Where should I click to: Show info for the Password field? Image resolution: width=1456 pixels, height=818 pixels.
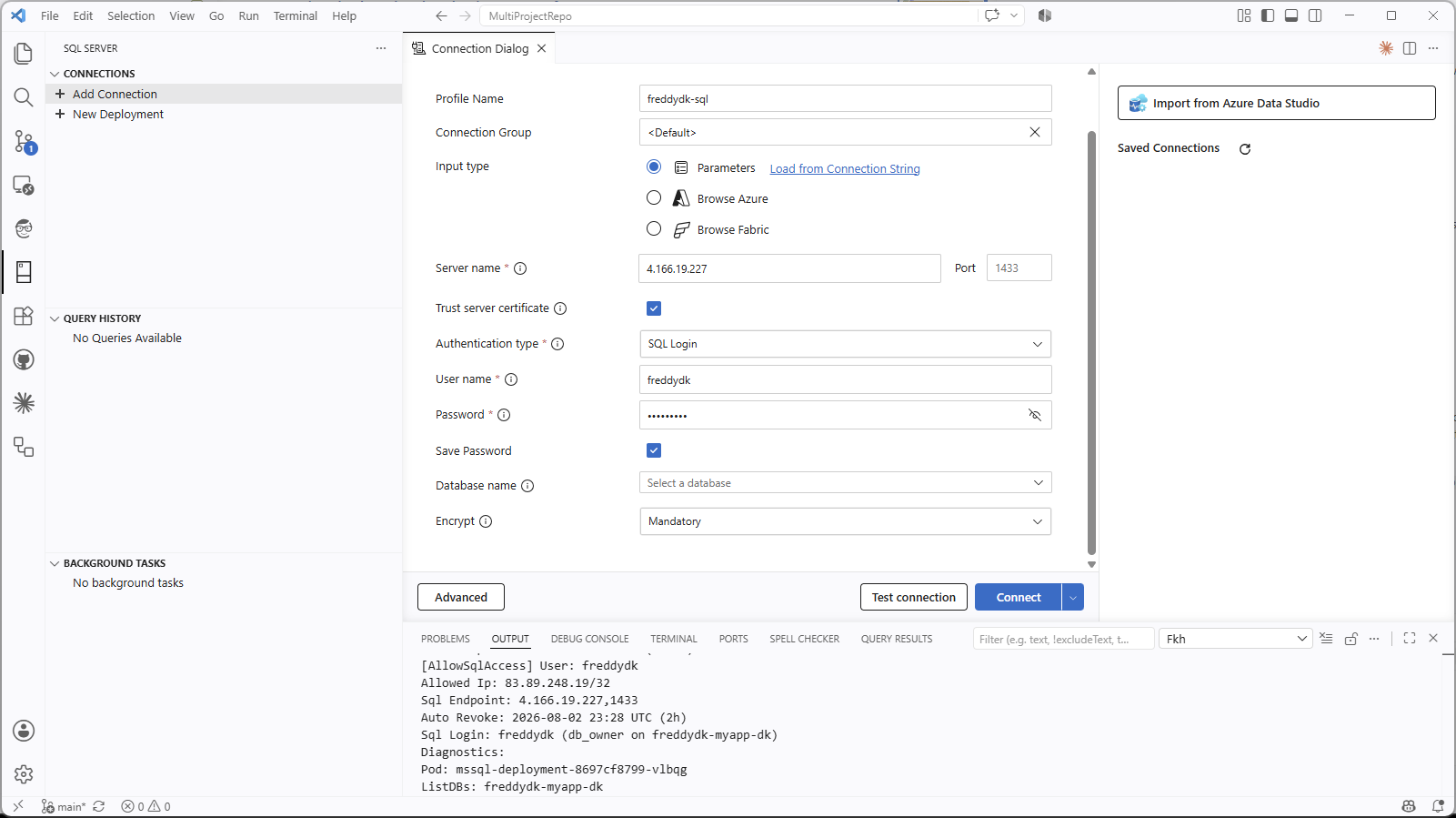pyautogui.click(x=504, y=415)
